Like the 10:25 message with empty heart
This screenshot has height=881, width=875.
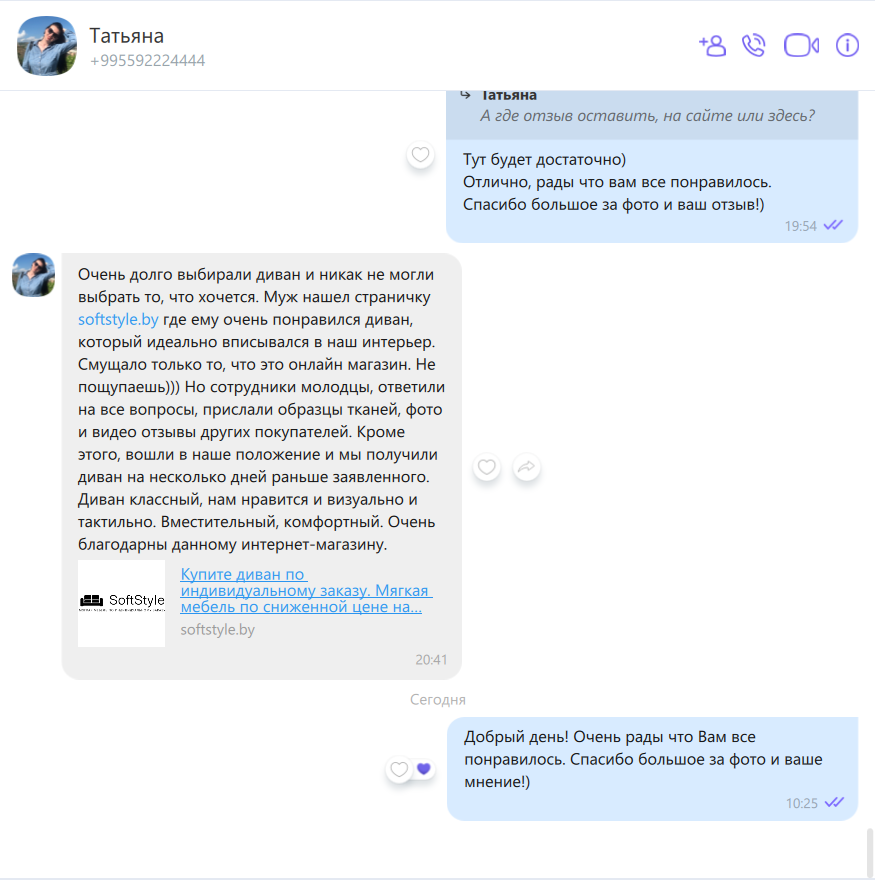coord(399,769)
